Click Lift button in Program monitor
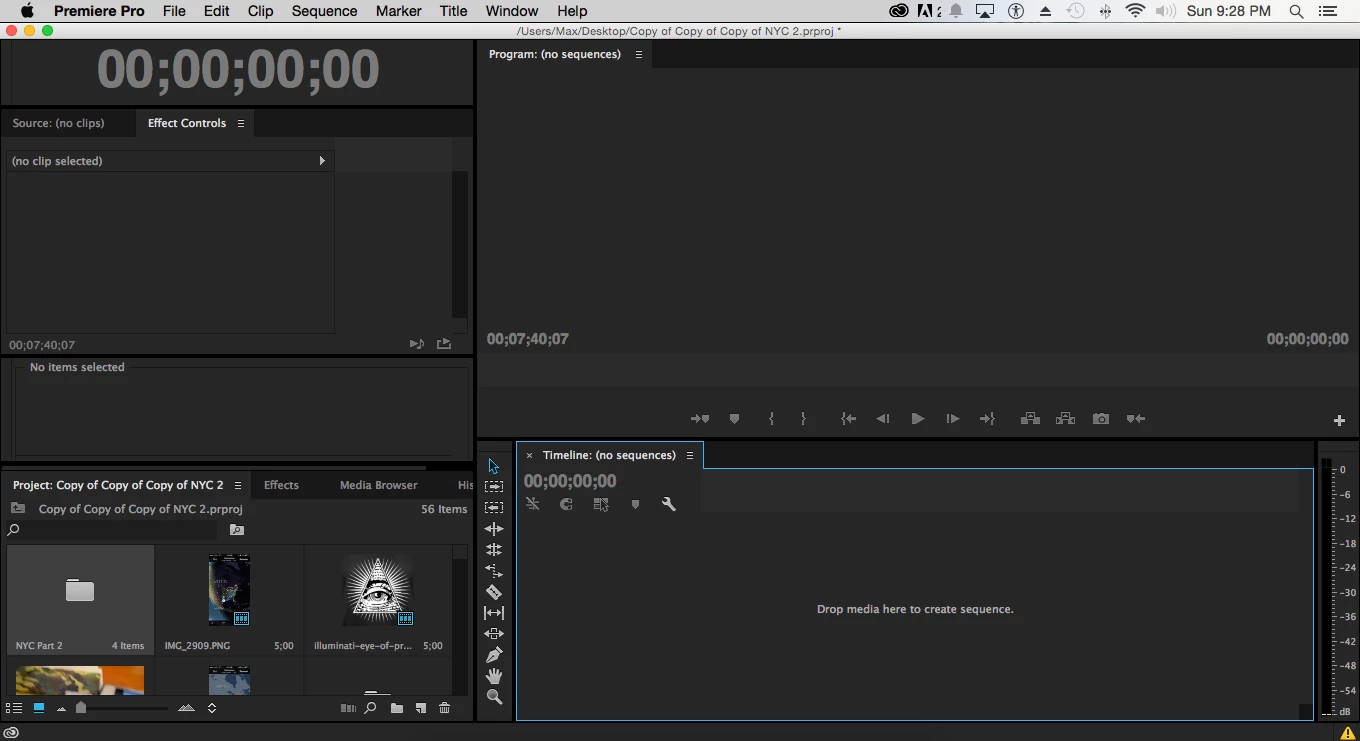The image size is (1360, 741). [x=1030, y=419]
